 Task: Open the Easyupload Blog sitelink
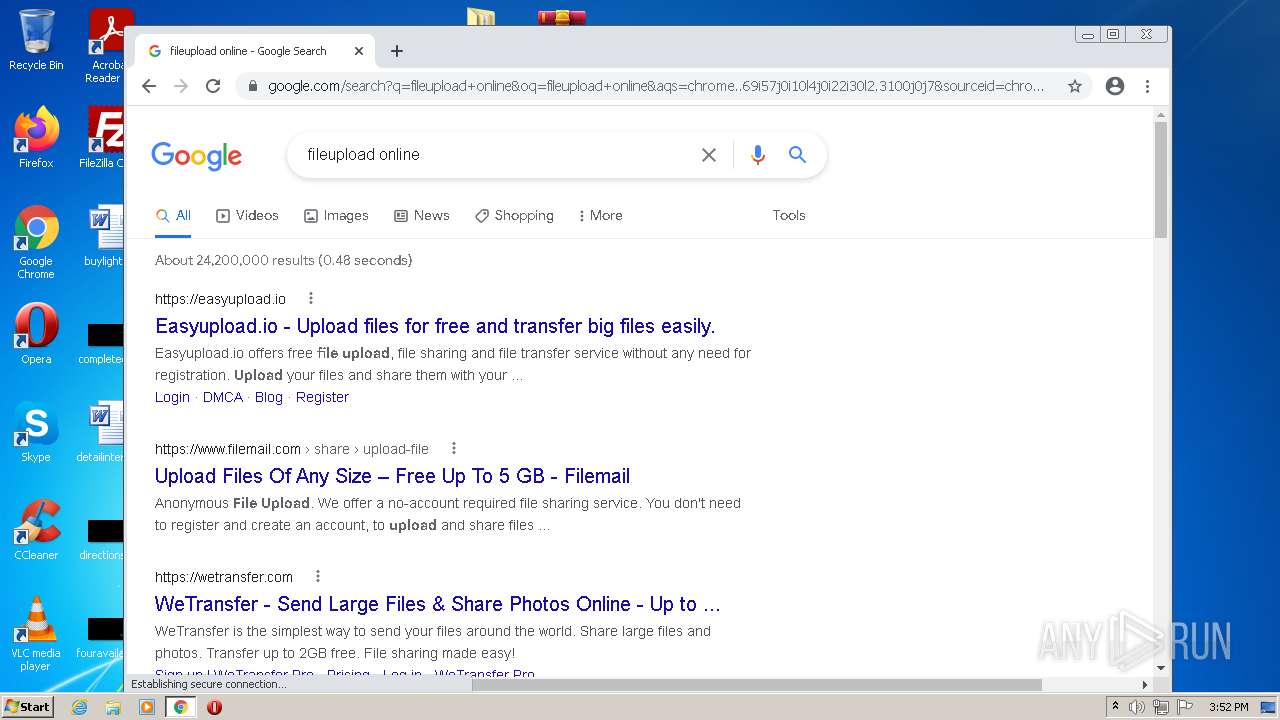point(269,397)
